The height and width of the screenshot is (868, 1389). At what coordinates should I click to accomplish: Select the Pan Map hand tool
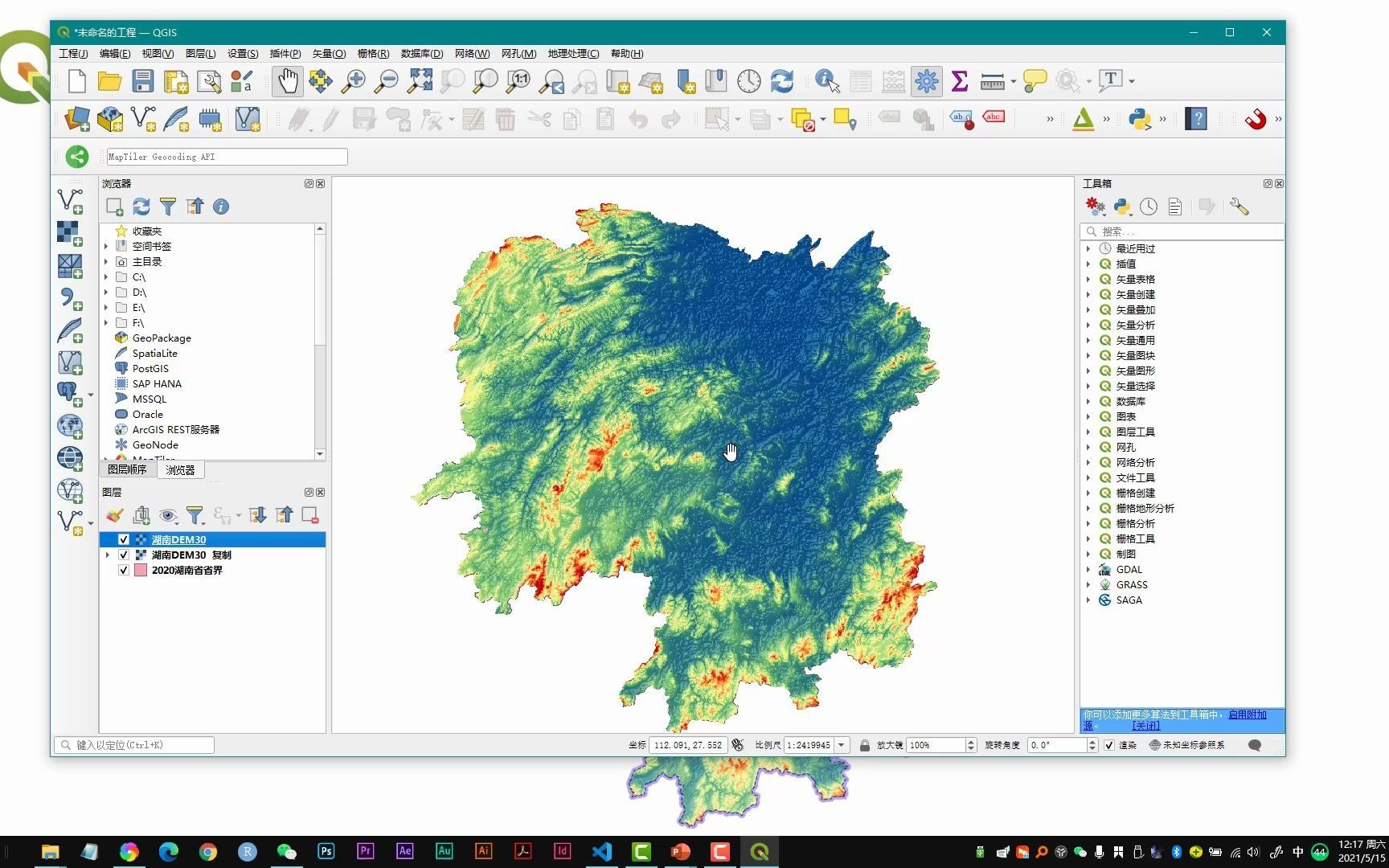tap(287, 80)
